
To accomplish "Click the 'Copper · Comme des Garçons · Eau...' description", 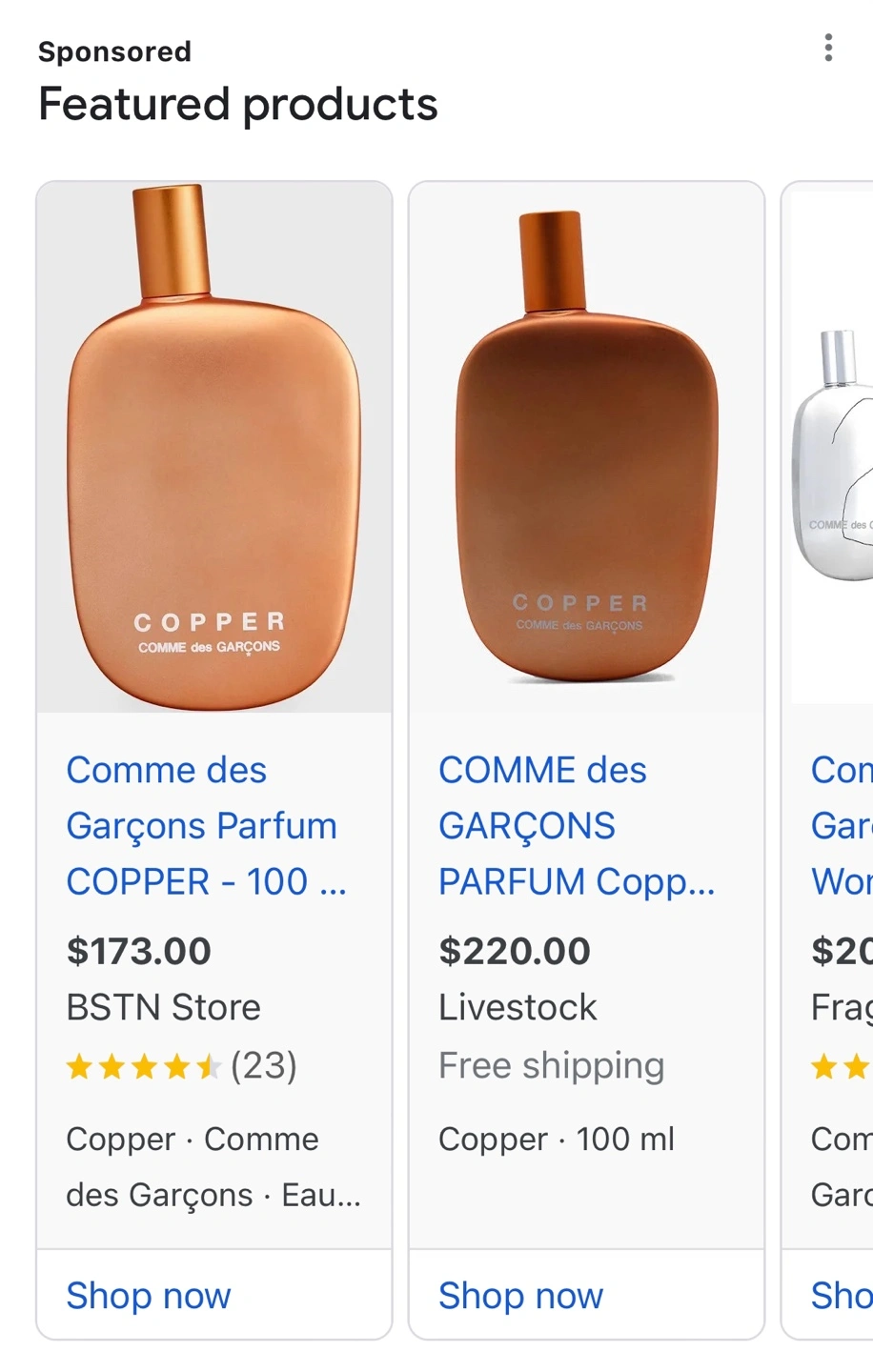I will click(x=213, y=1166).
